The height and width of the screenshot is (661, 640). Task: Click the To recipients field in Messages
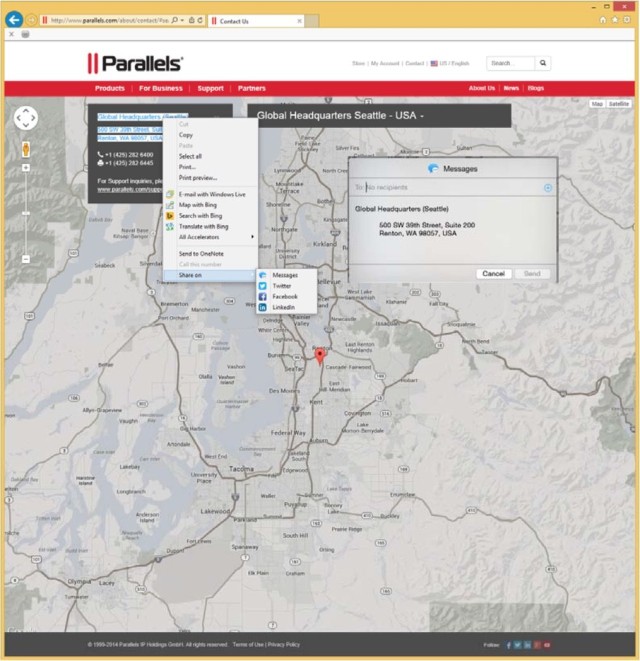point(450,188)
